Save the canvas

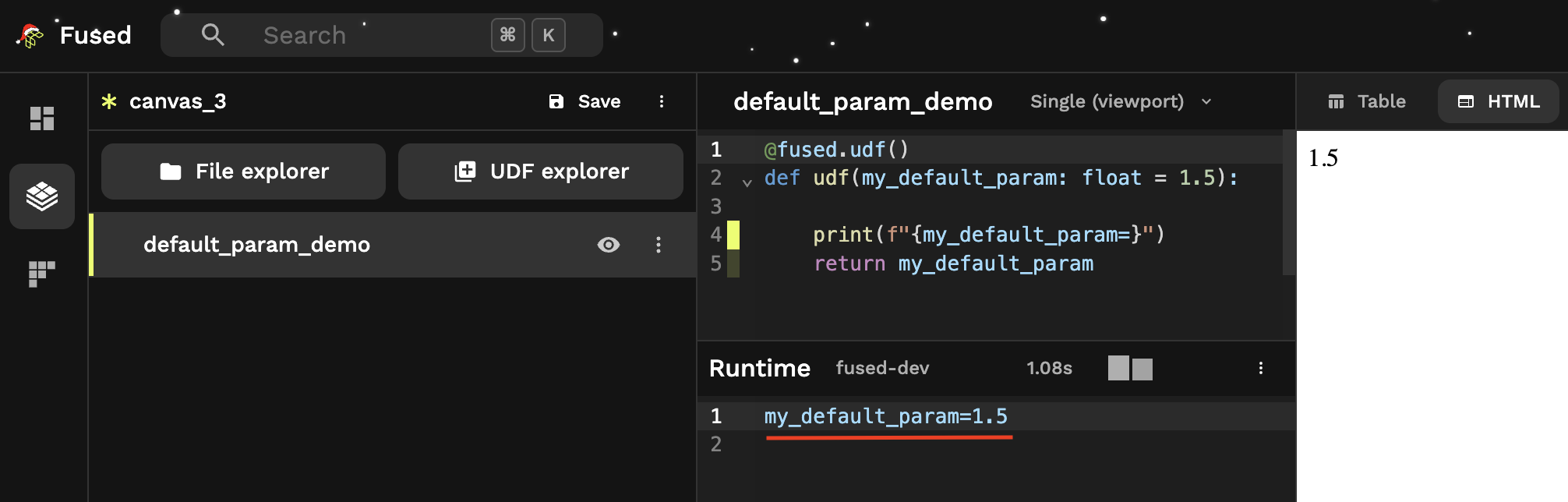pyautogui.click(x=584, y=101)
